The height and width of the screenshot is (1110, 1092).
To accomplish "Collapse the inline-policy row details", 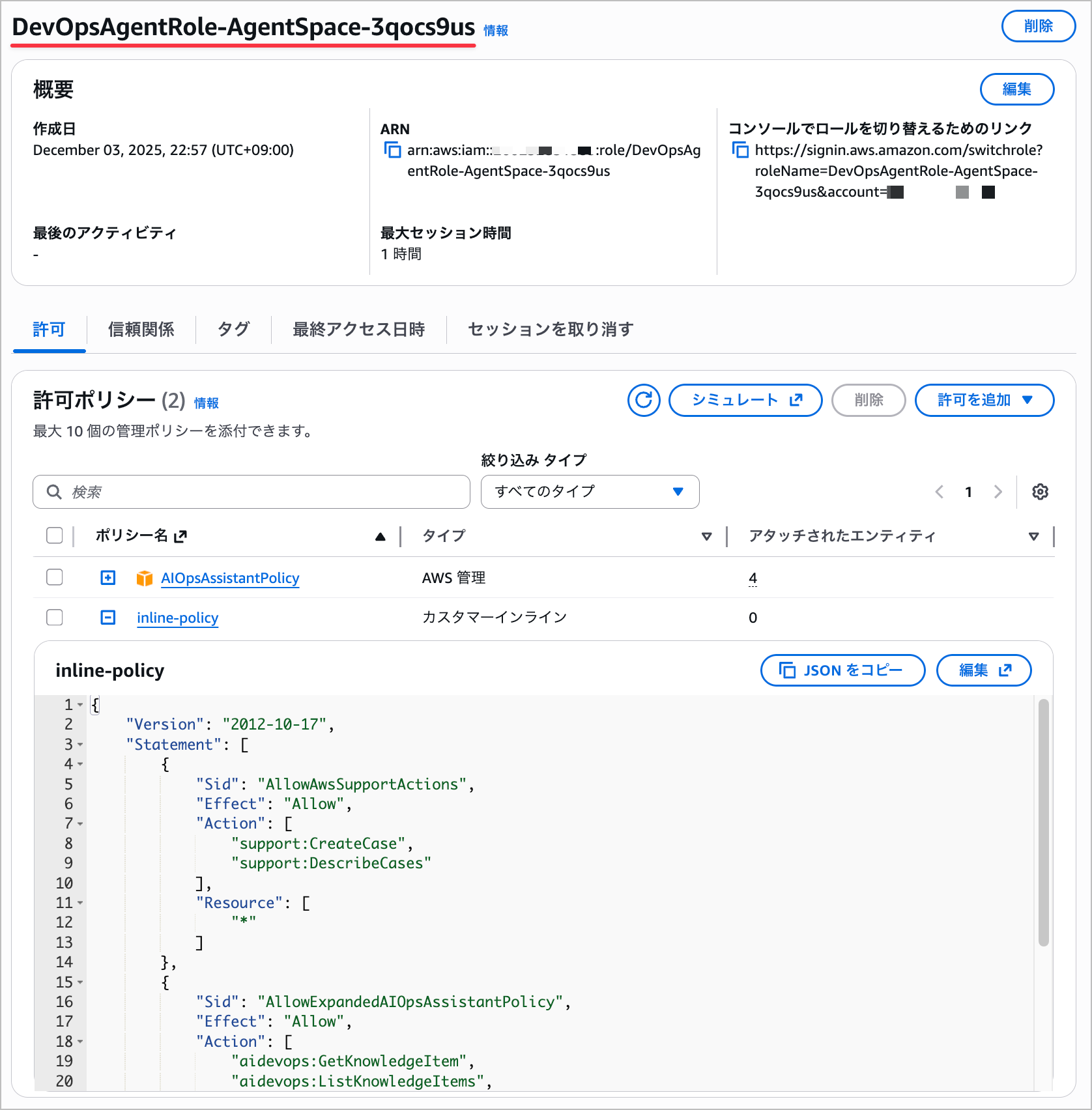I will coord(108,618).
